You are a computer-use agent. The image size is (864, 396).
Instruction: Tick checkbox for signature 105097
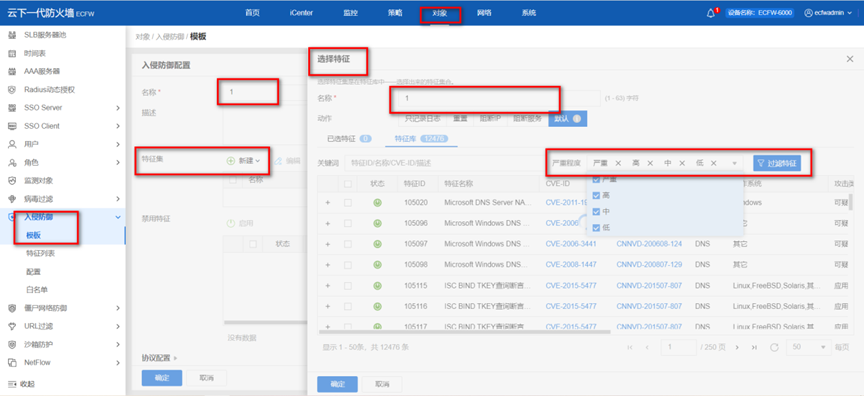(x=348, y=243)
